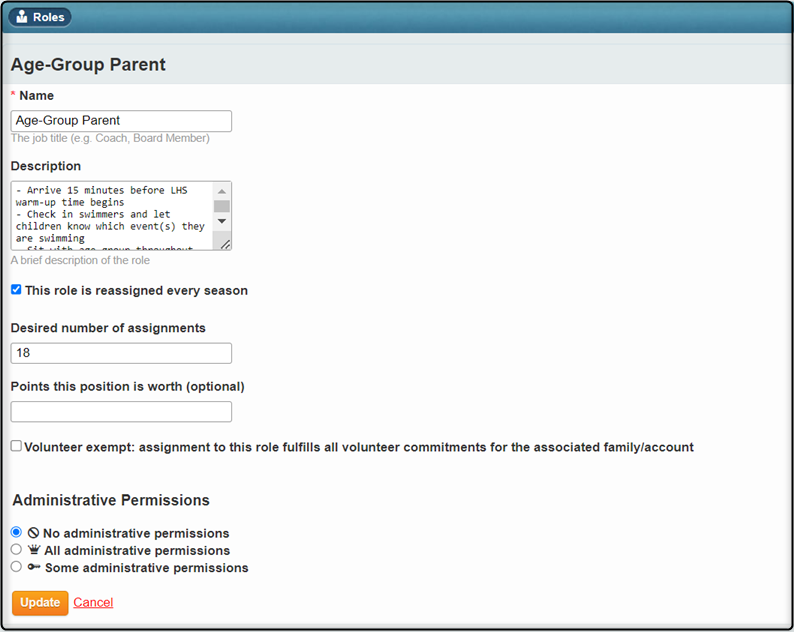Click the 'Desired number of assignments' label
Viewport: 794px width, 632px height.
(x=108, y=328)
